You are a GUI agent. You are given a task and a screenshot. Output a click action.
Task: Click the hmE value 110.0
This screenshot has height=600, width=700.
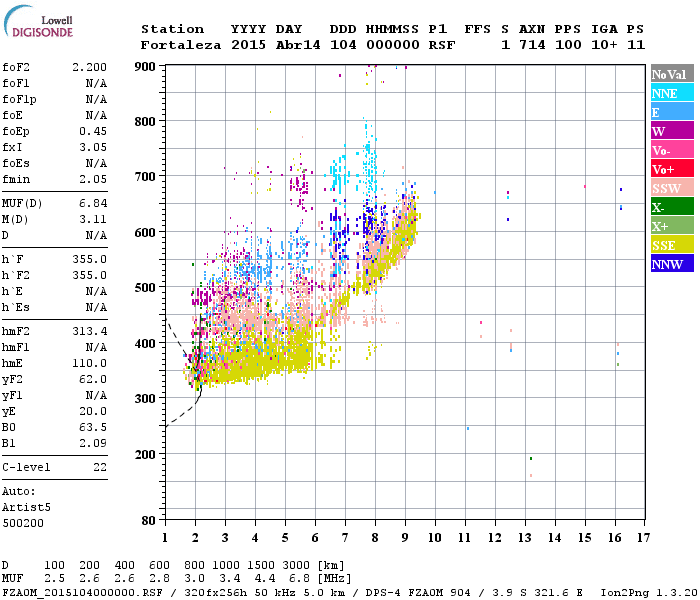89,364
